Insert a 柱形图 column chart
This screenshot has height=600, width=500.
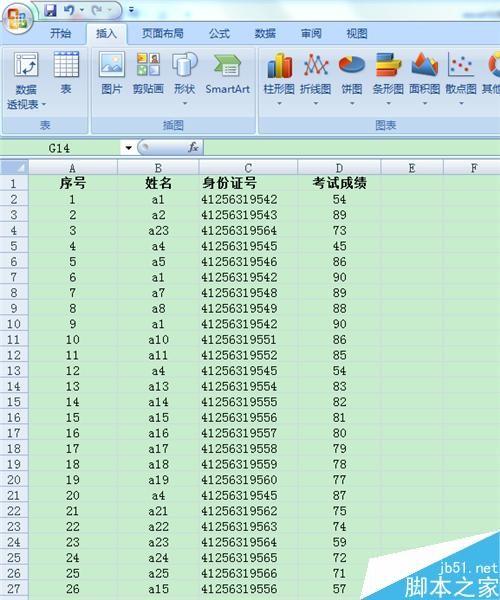coord(279,73)
